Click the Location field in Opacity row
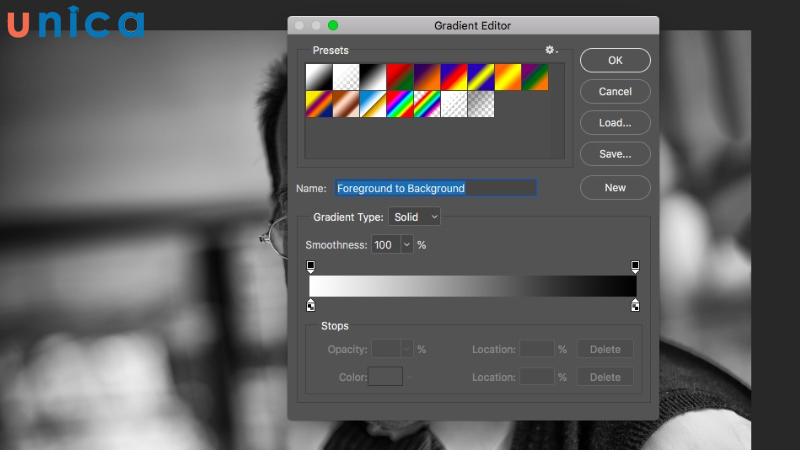This screenshot has width=800, height=450. tap(537, 349)
